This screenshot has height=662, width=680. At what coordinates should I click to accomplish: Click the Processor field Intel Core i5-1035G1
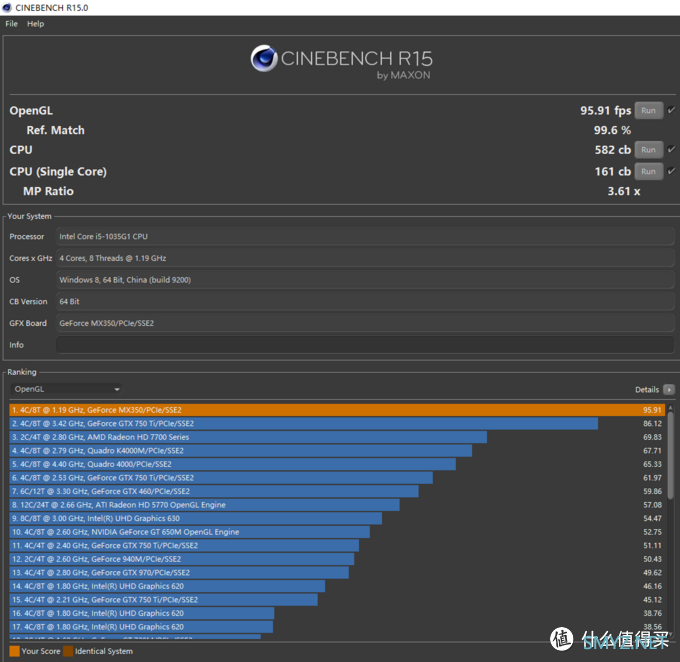tap(365, 236)
